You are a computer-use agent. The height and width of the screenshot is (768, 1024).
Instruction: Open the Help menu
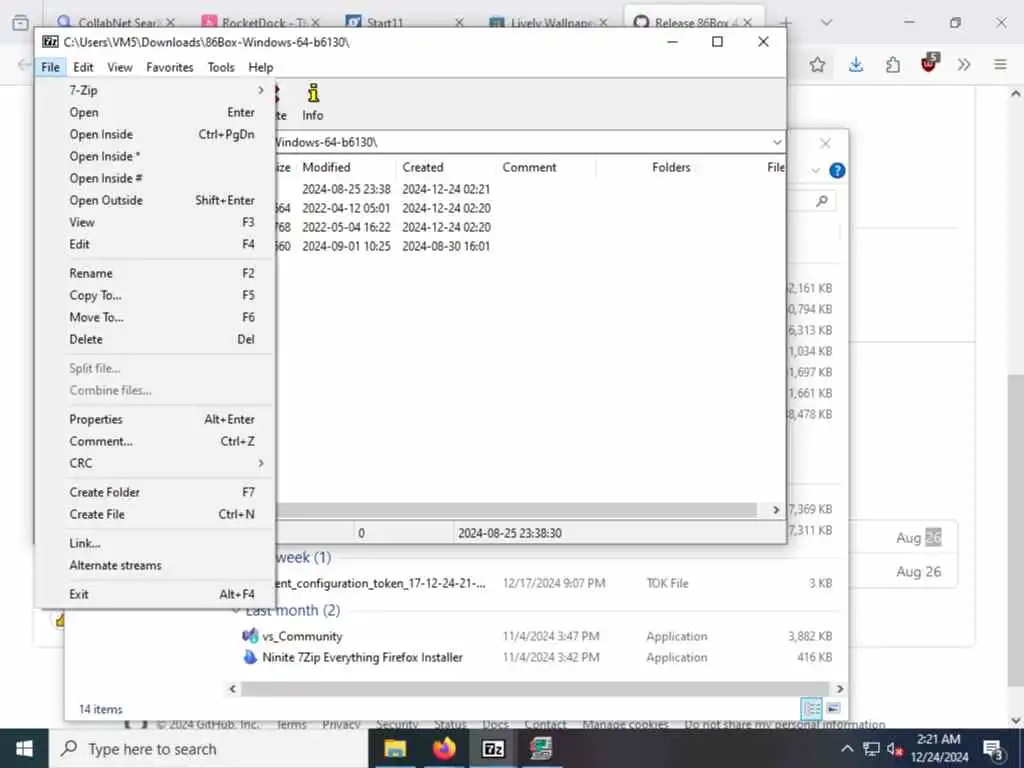(261, 67)
